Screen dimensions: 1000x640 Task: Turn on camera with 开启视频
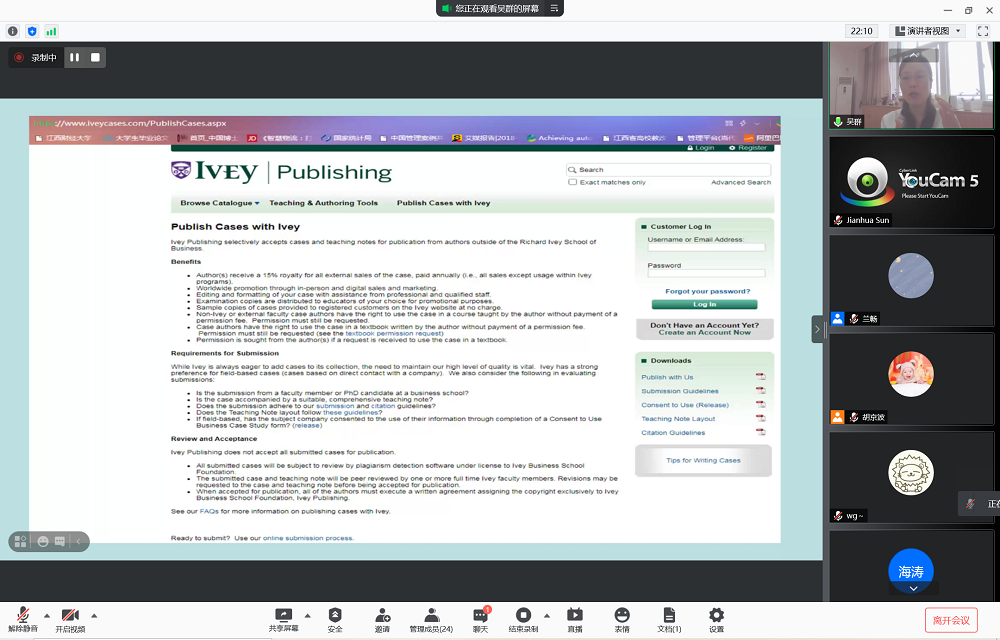(x=70, y=619)
